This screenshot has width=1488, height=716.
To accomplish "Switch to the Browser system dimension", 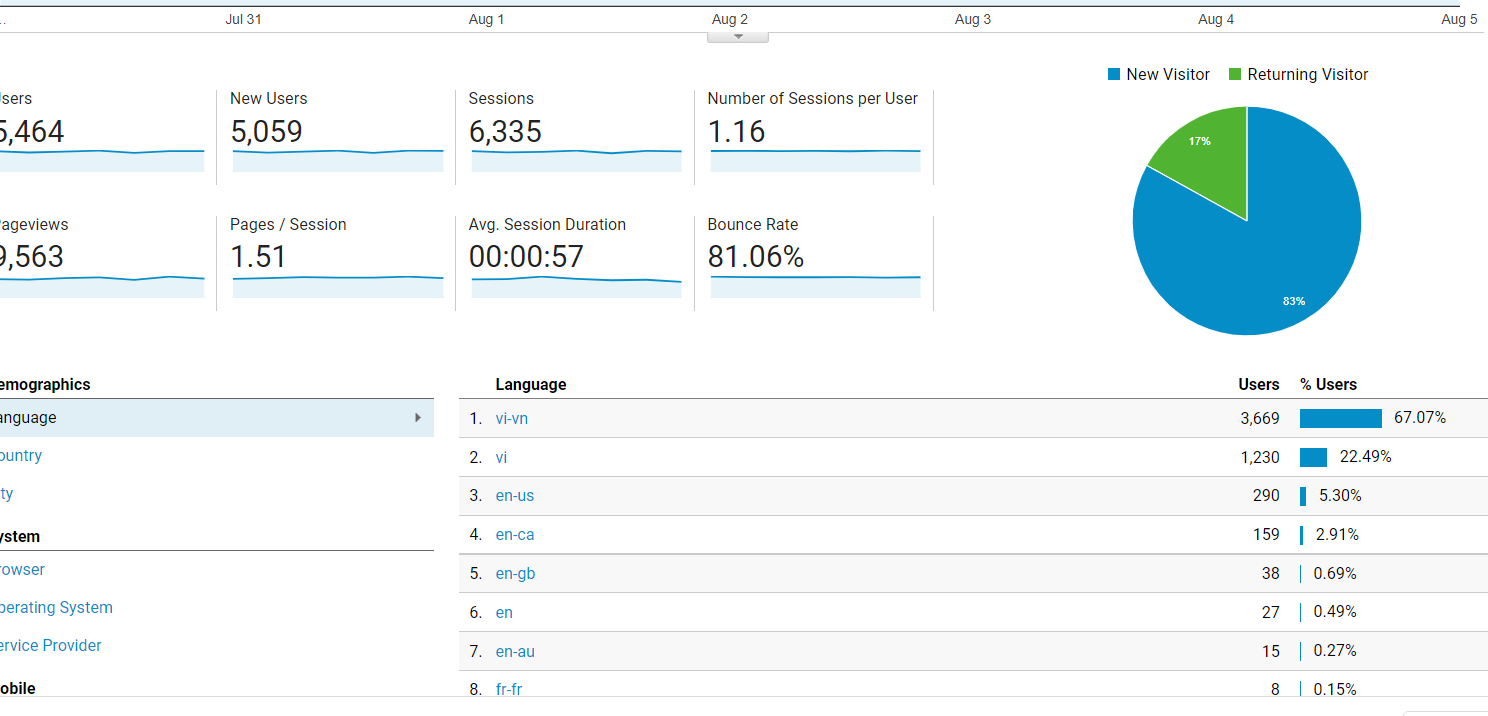I will click(22, 570).
